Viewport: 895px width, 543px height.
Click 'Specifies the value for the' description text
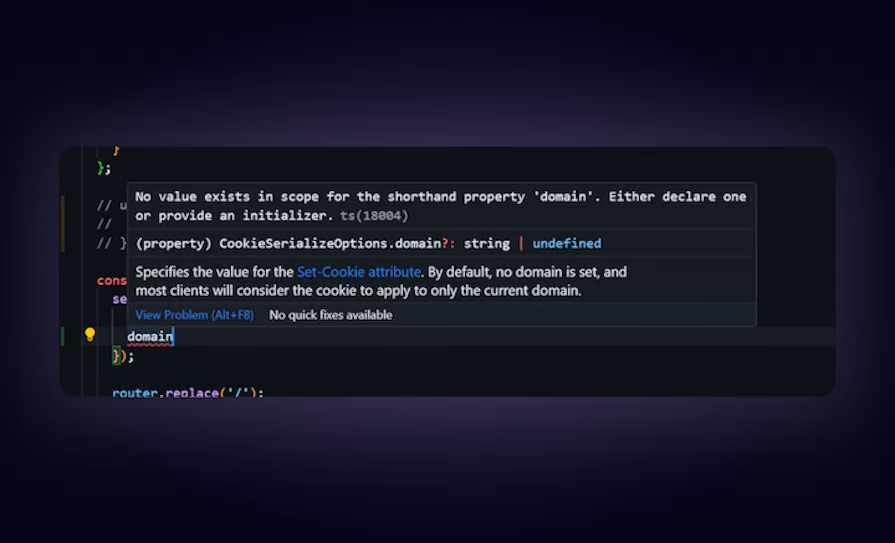pos(214,272)
